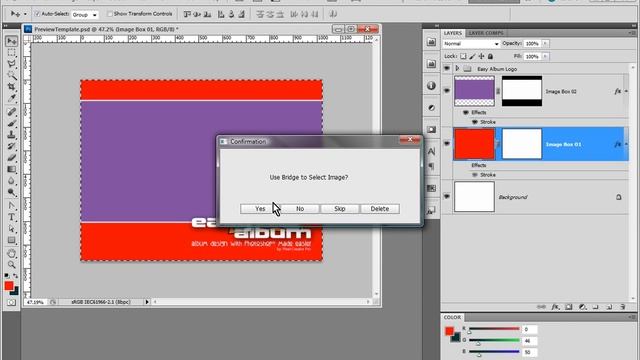Select the Brush tool
Screen dimensions: 640x360
[11, 123]
